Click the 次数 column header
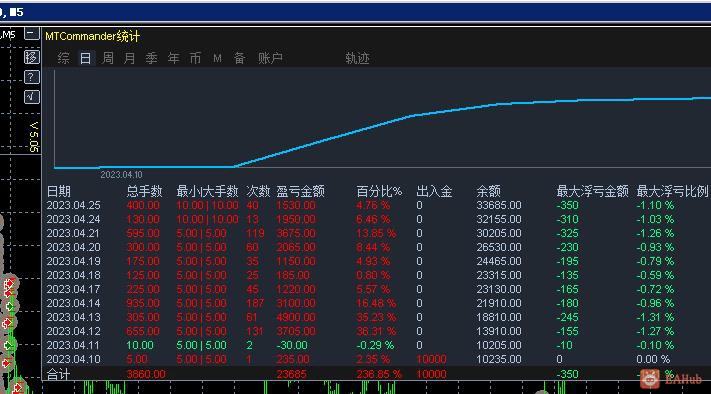Image resolution: width=711 pixels, height=394 pixels. coord(258,191)
